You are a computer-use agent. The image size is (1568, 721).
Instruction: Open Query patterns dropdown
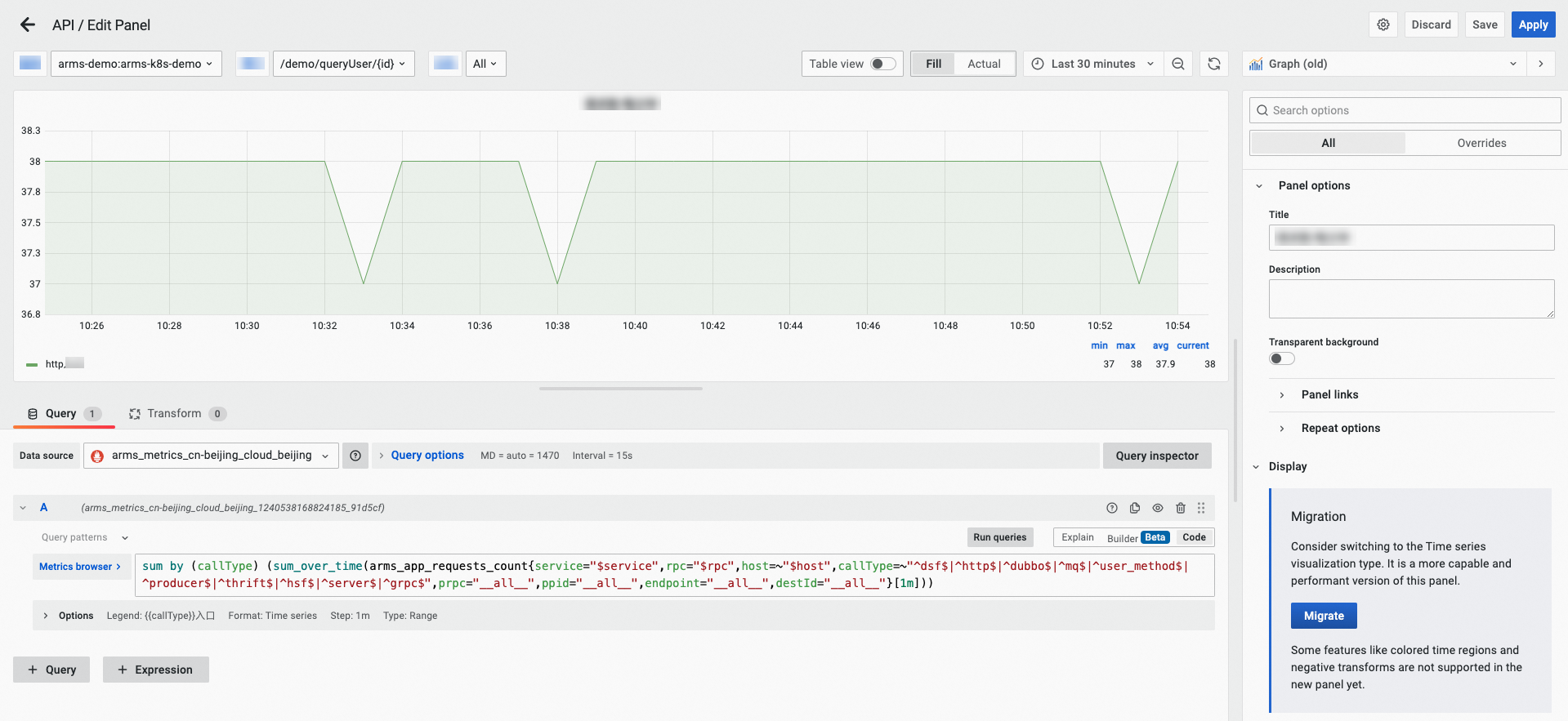click(85, 537)
